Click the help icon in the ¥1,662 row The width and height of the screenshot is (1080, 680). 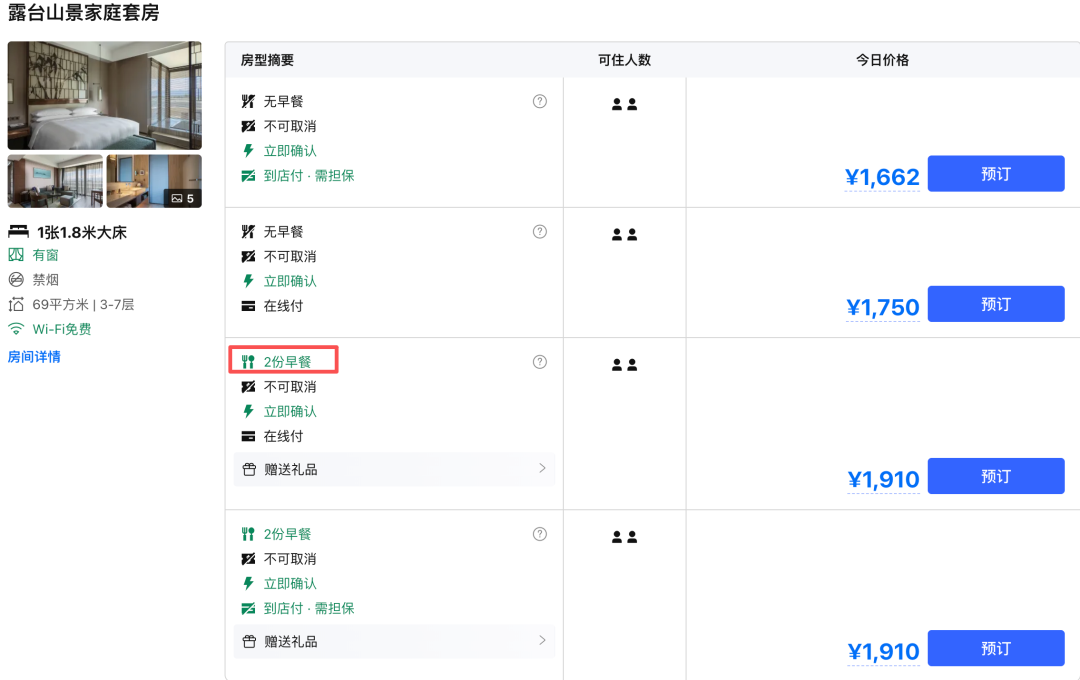click(x=540, y=101)
